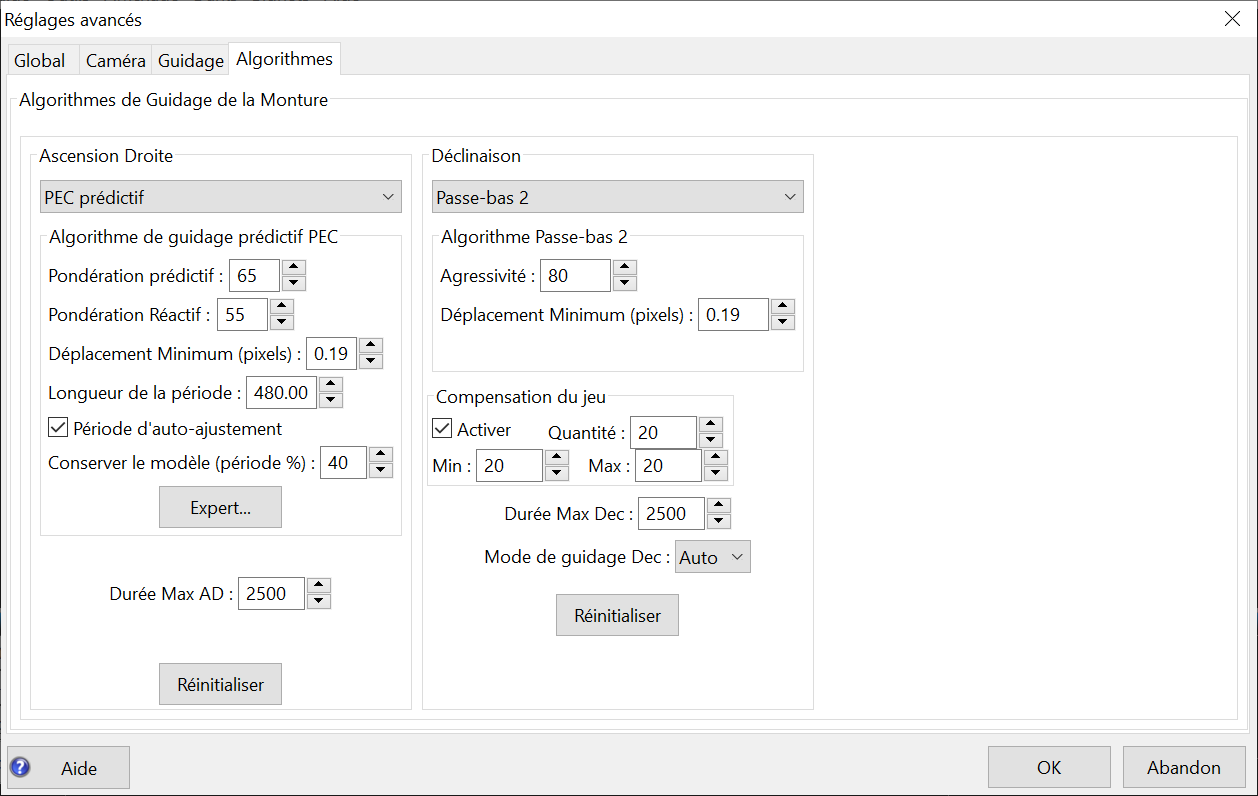This screenshot has width=1258, height=796.
Task: Click Réinitialiser under Ascension Droite
Action: point(221,684)
